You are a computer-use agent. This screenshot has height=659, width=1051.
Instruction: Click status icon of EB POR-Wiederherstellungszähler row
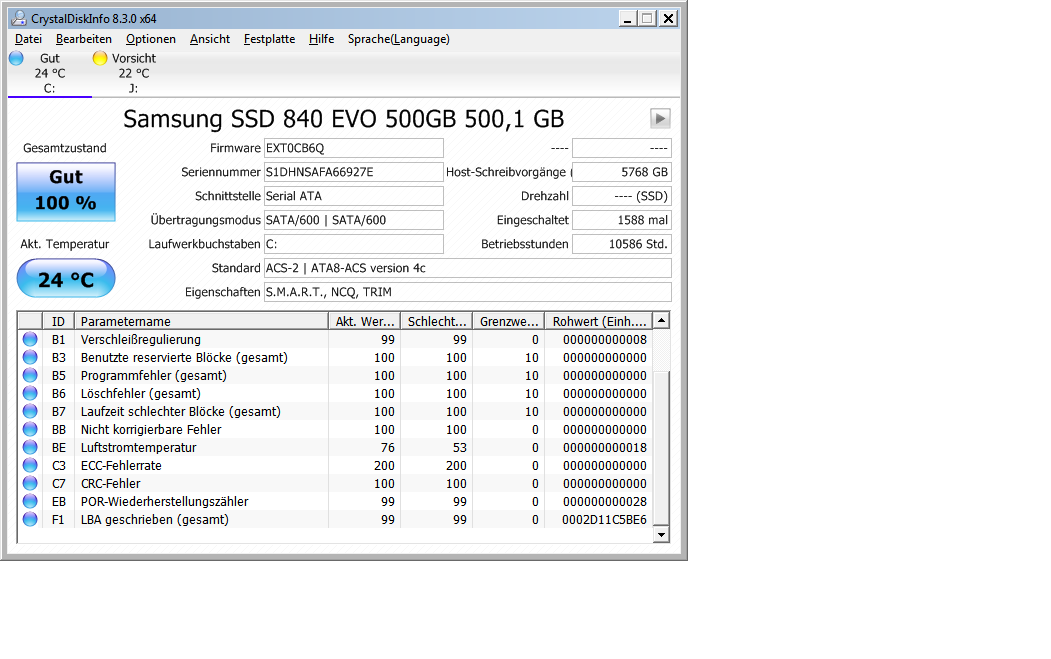[30, 501]
